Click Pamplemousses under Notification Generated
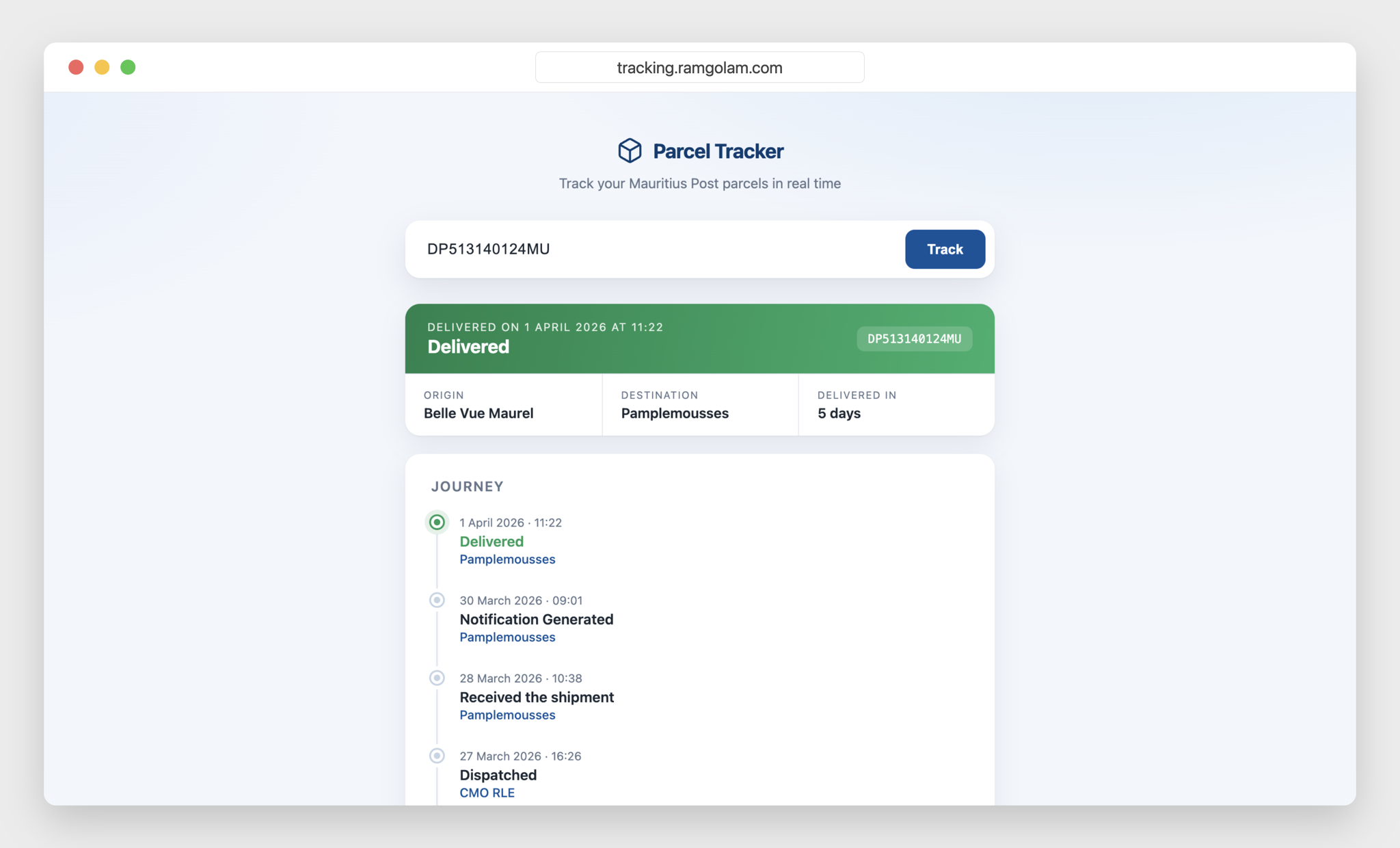Viewport: 1400px width, 848px height. (507, 637)
